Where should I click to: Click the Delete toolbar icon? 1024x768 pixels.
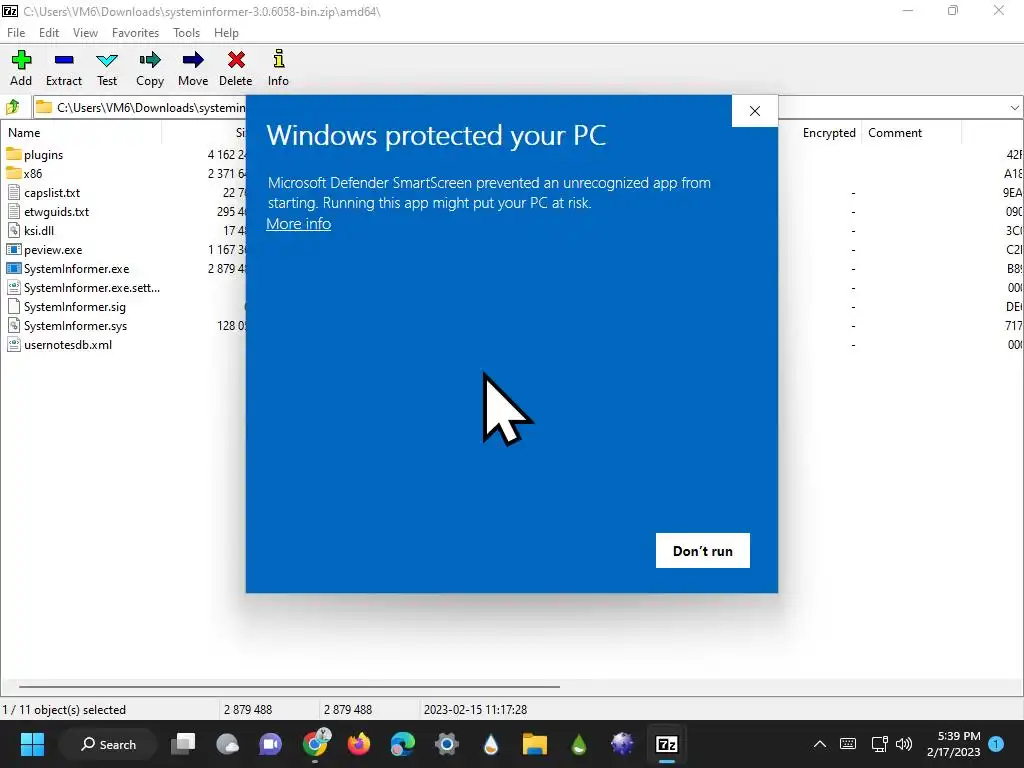pos(236,60)
